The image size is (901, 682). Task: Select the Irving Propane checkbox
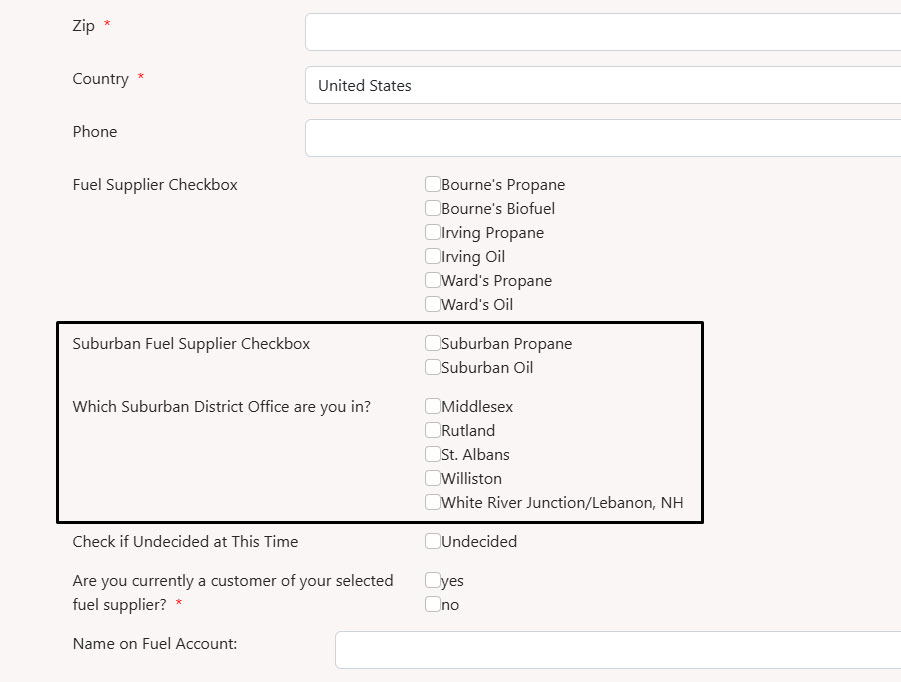[x=433, y=232]
